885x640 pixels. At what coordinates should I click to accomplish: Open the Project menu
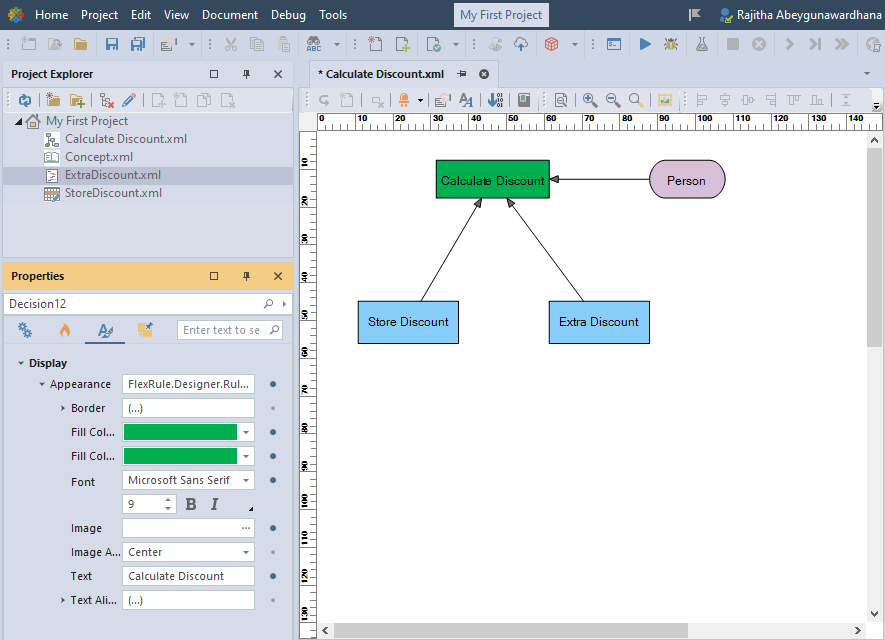pyautogui.click(x=99, y=15)
